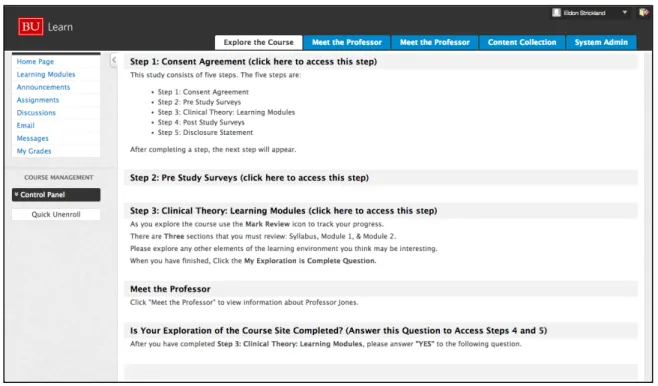Open the Home Page link
Image resolution: width=658 pixels, height=386 pixels.
pyautogui.click(x=35, y=62)
